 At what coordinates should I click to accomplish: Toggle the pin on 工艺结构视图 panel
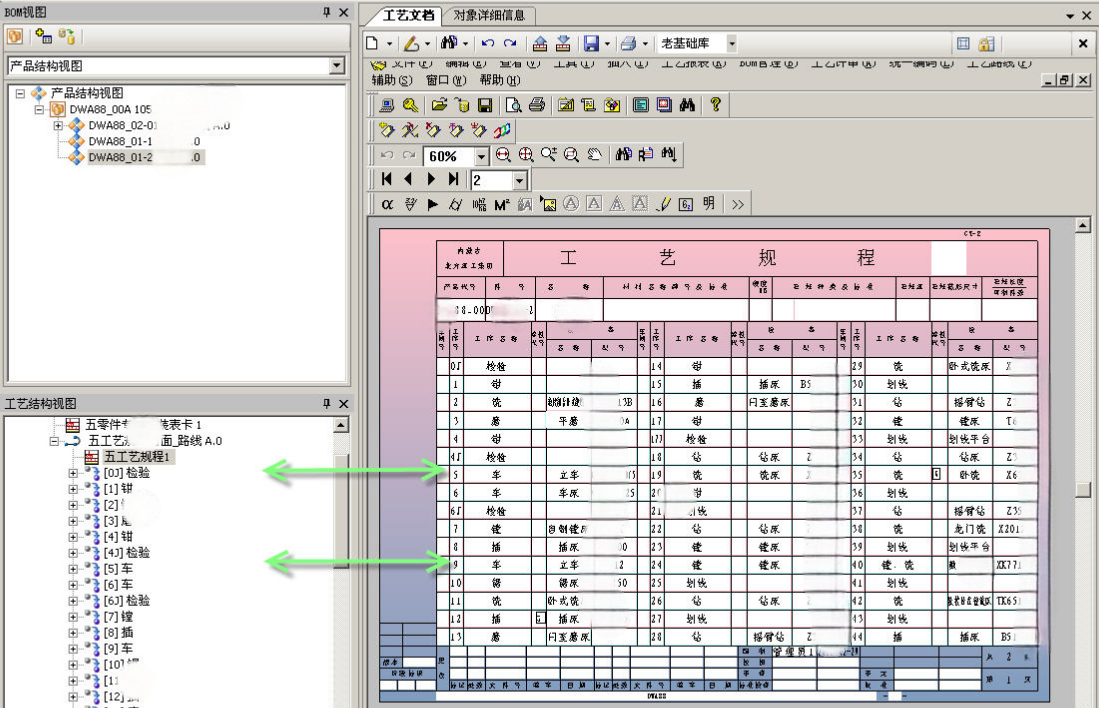(x=326, y=403)
